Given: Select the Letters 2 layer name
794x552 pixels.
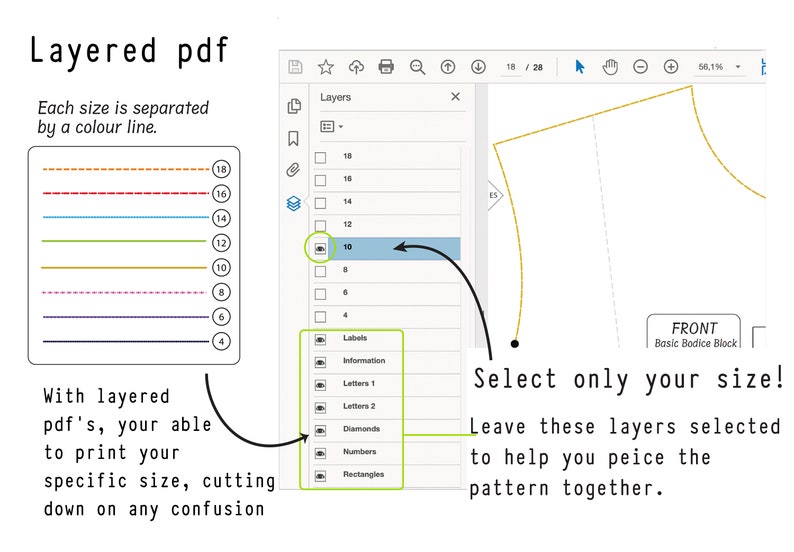Looking at the screenshot, I should click(359, 406).
